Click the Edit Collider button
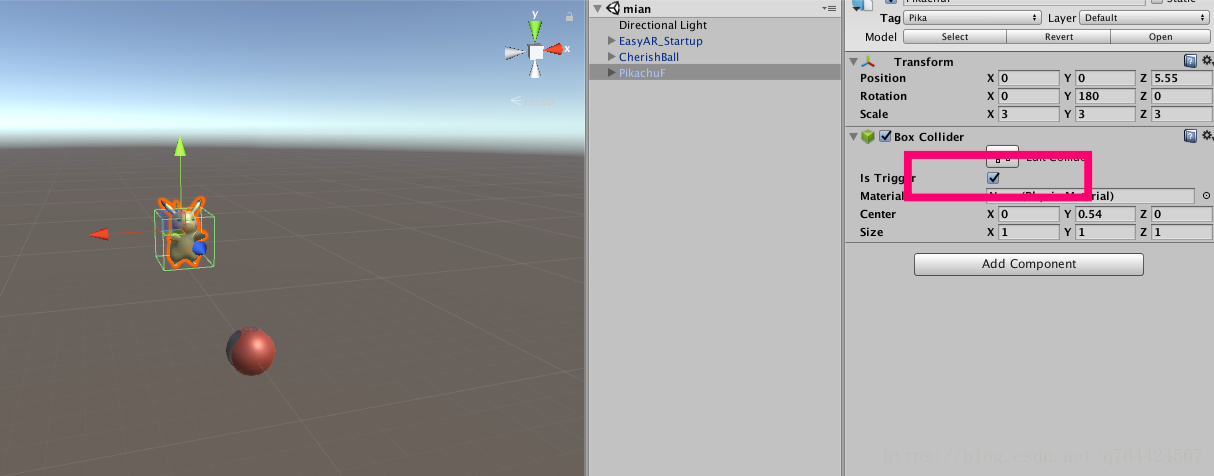Viewport: 1214px width, 476px height. 1003,156
